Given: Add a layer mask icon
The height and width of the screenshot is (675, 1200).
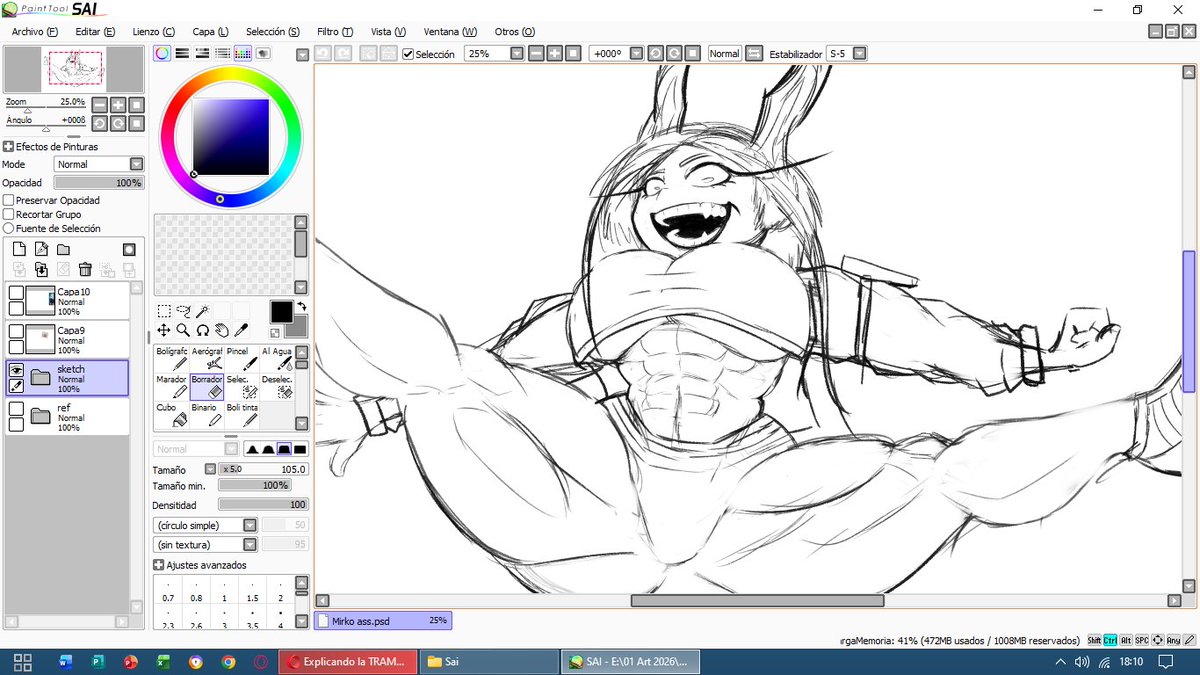Looking at the screenshot, I should tap(129, 249).
